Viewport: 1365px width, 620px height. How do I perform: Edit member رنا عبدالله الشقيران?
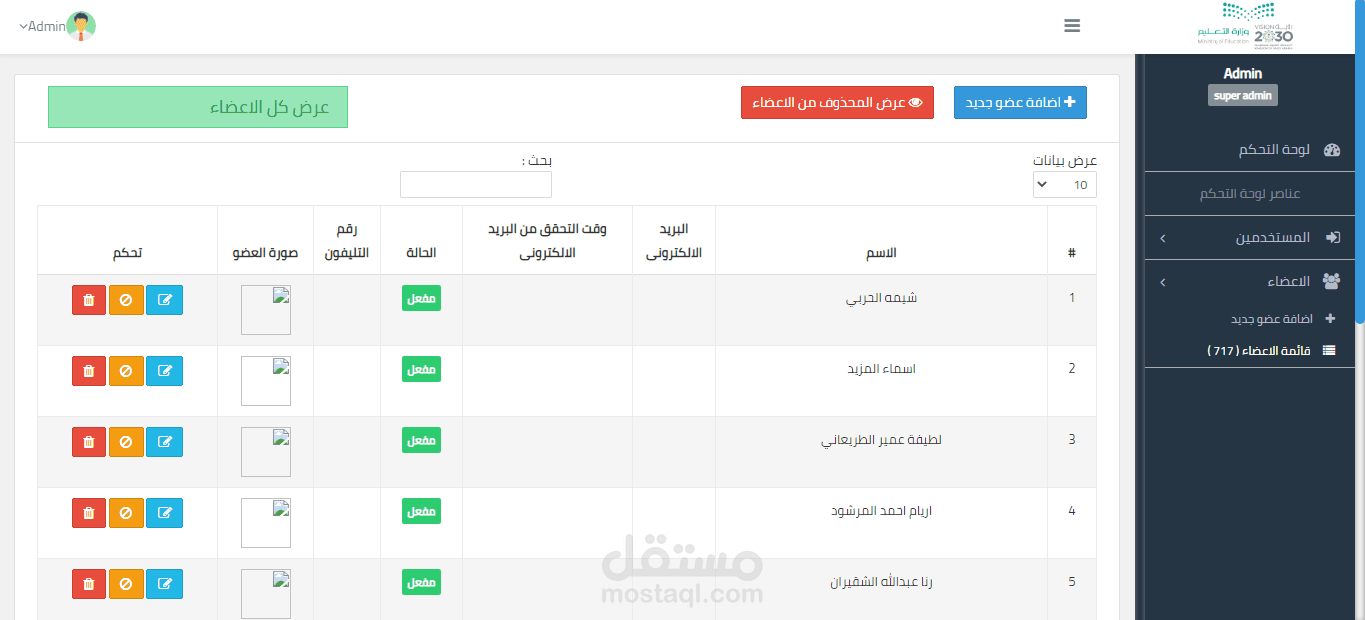click(164, 584)
